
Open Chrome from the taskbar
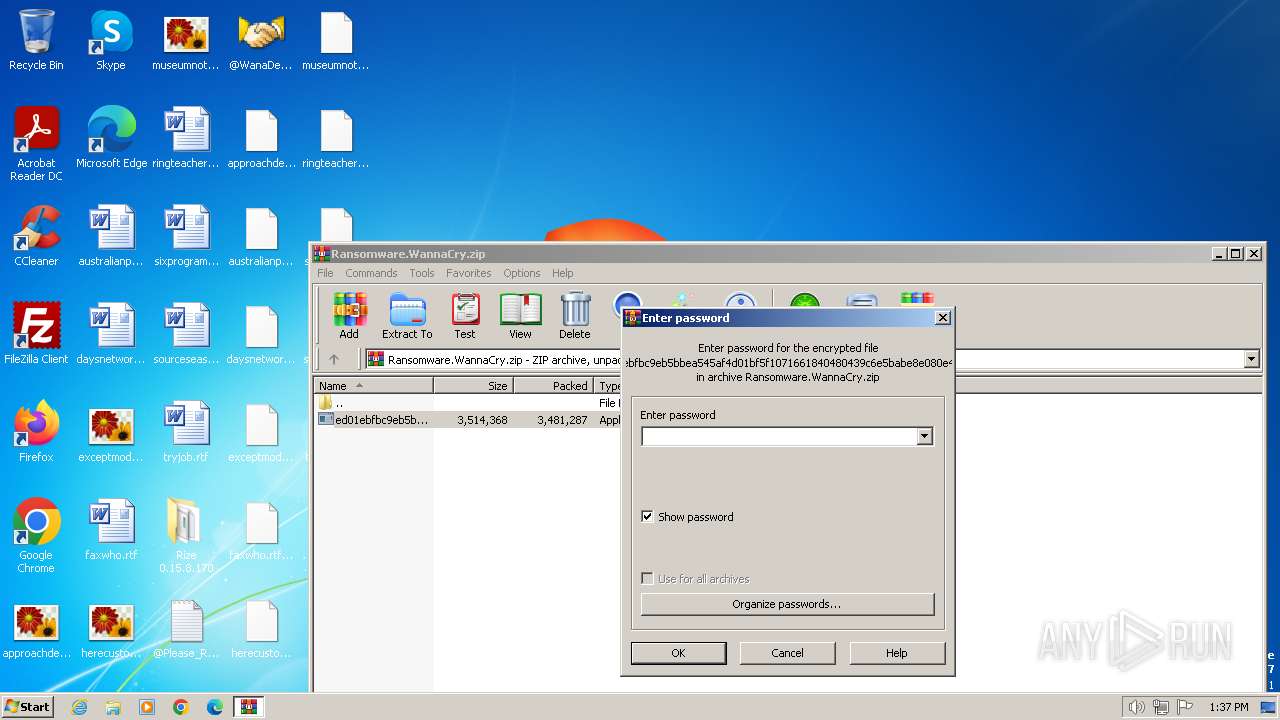[x=181, y=707]
